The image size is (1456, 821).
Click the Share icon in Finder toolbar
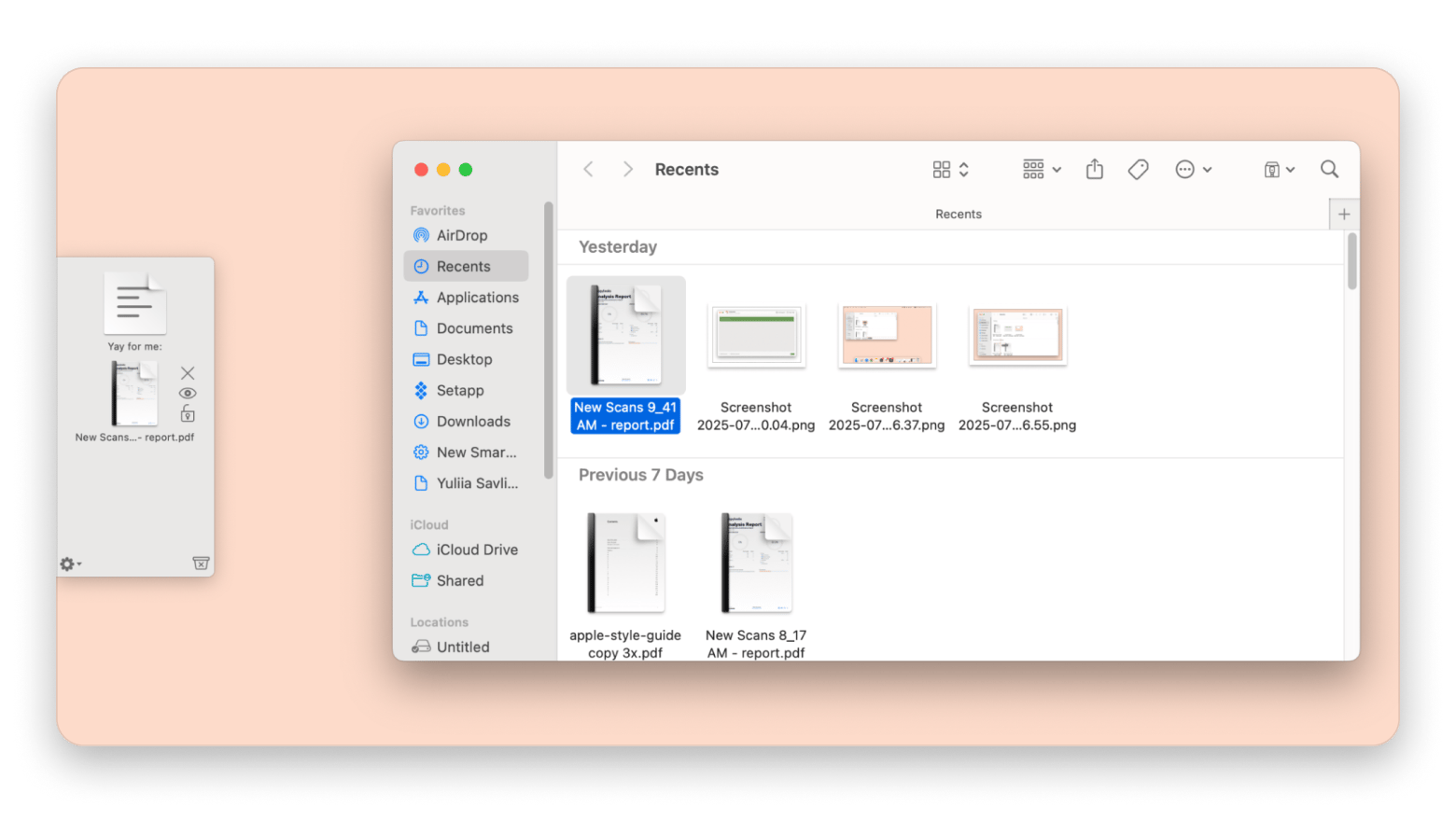click(1095, 169)
